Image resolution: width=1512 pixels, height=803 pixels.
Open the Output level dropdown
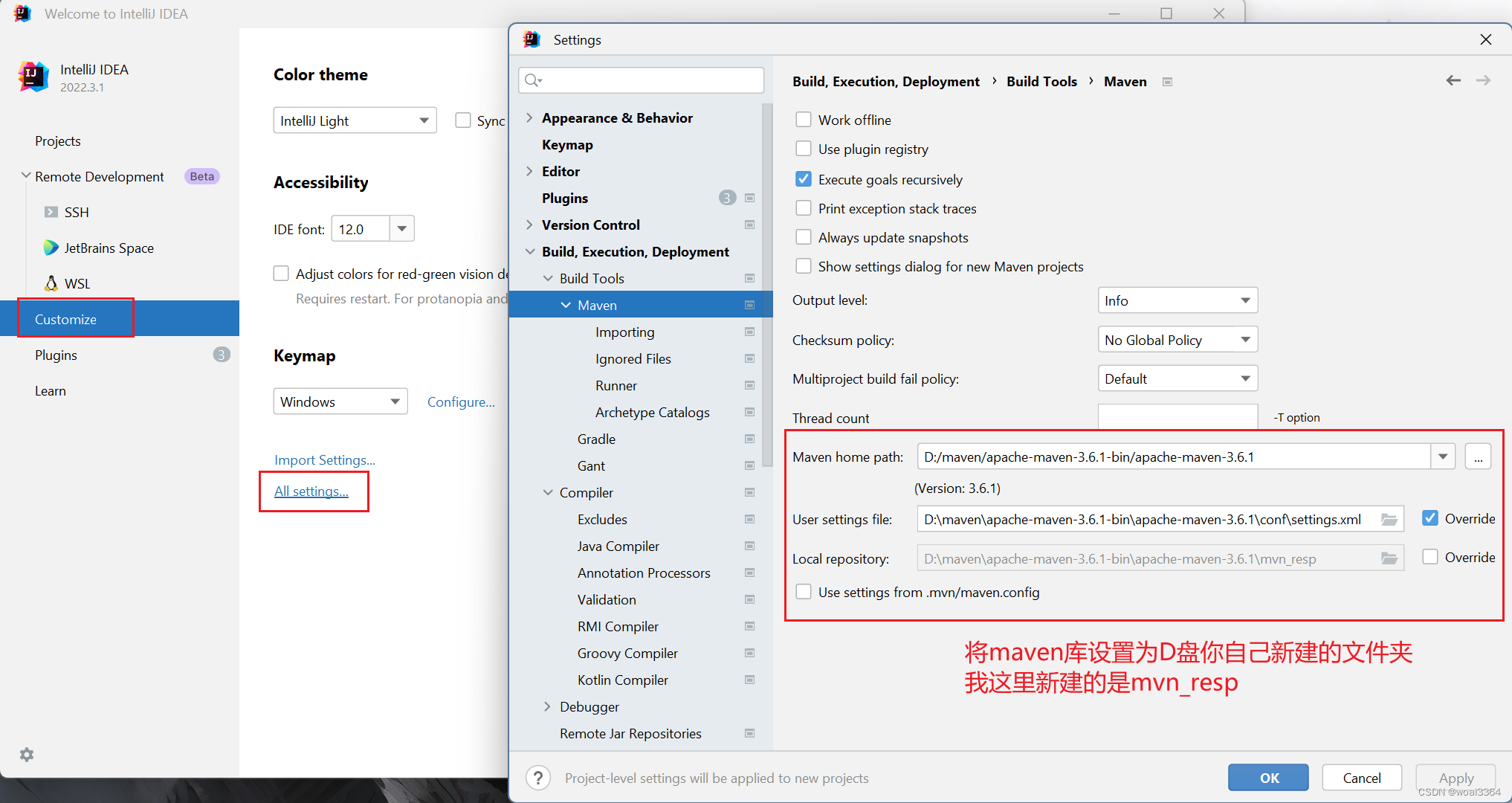point(1177,300)
